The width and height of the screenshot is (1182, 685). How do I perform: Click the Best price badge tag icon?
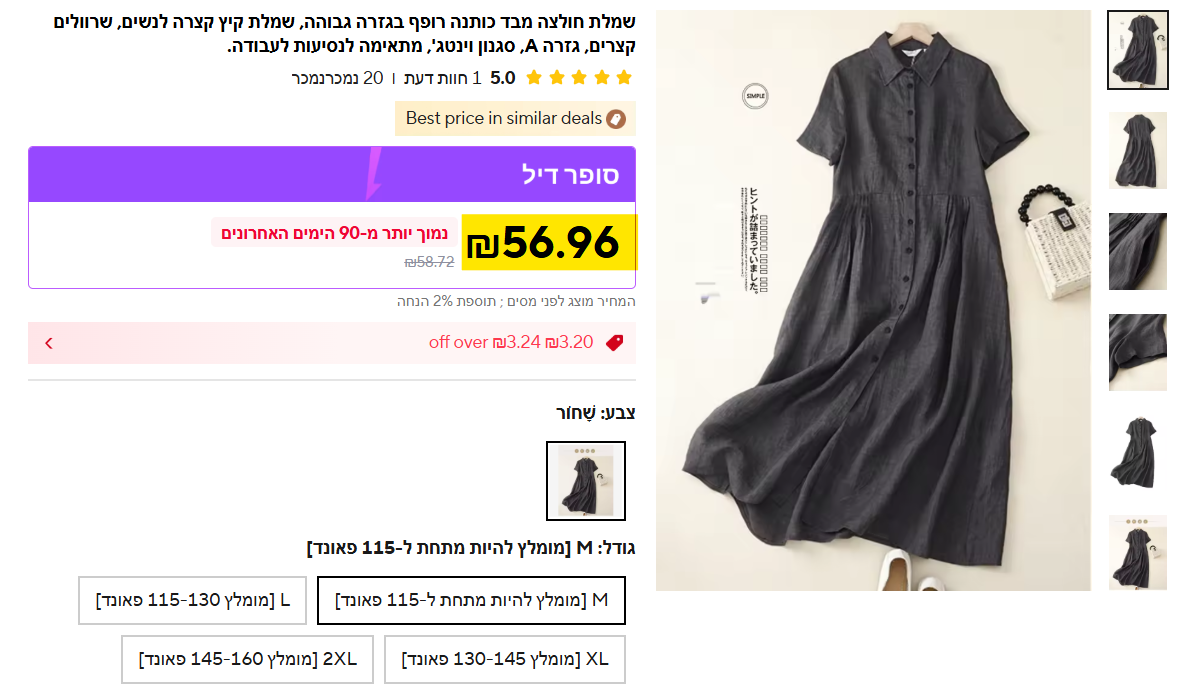click(x=616, y=119)
